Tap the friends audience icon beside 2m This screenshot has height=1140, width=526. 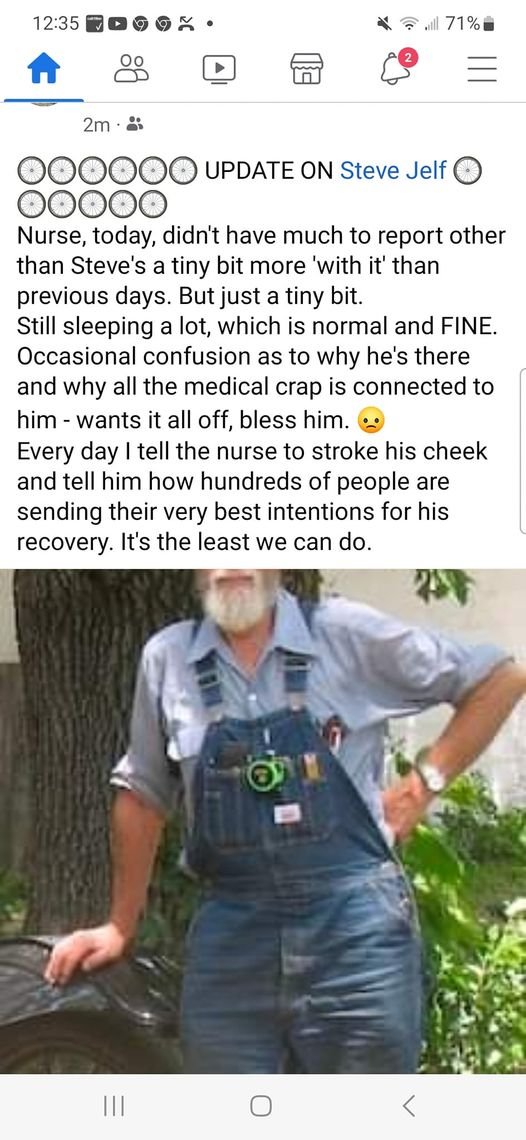(135, 125)
